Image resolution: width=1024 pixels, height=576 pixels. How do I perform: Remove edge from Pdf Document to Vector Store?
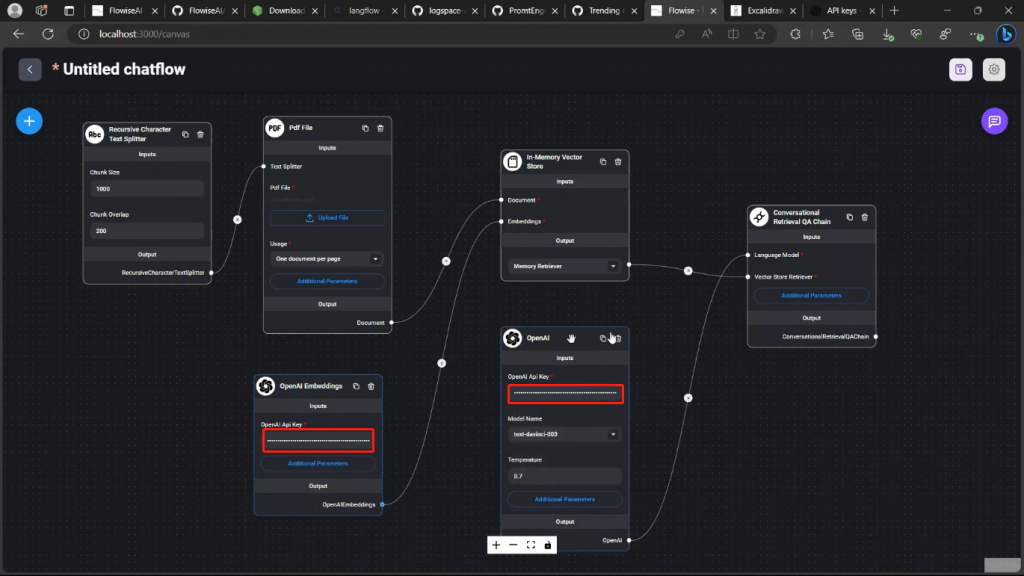coord(446,261)
